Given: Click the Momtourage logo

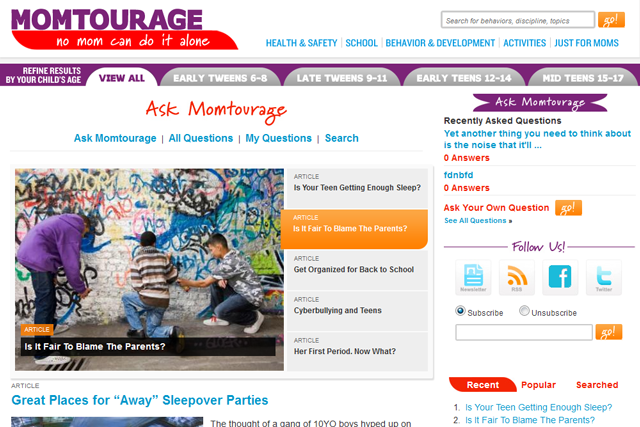Looking at the screenshot, I should [x=124, y=29].
